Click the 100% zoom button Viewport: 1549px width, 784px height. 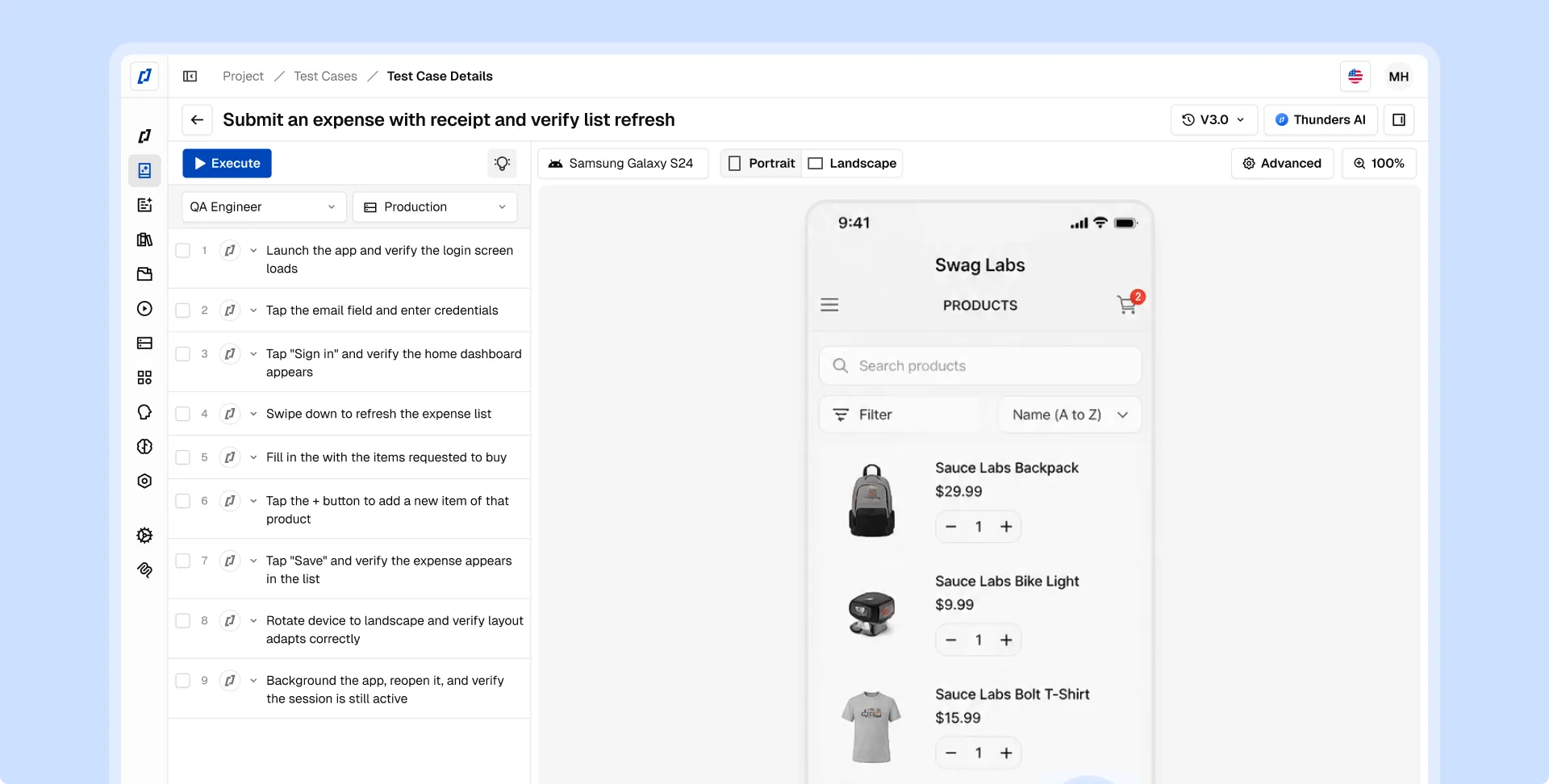pyautogui.click(x=1379, y=163)
